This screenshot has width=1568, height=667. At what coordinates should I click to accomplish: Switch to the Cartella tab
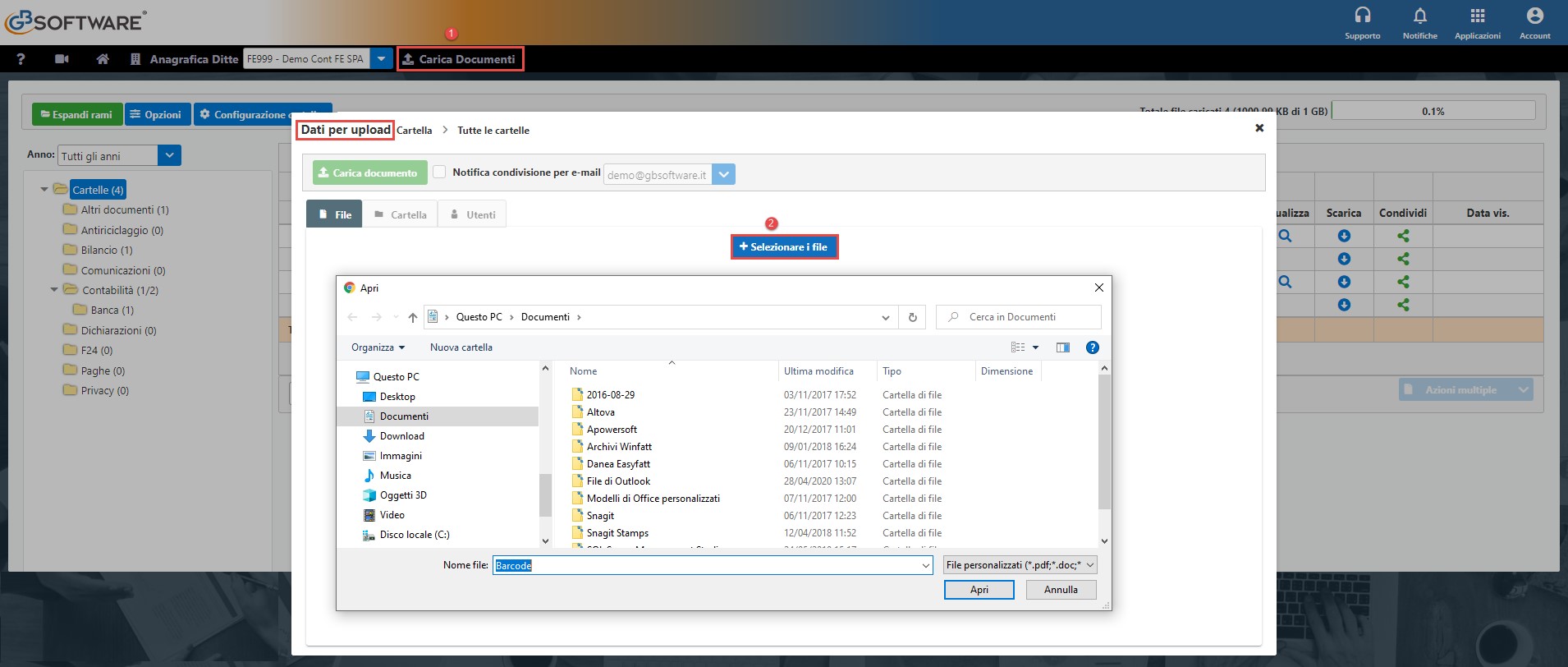[401, 214]
